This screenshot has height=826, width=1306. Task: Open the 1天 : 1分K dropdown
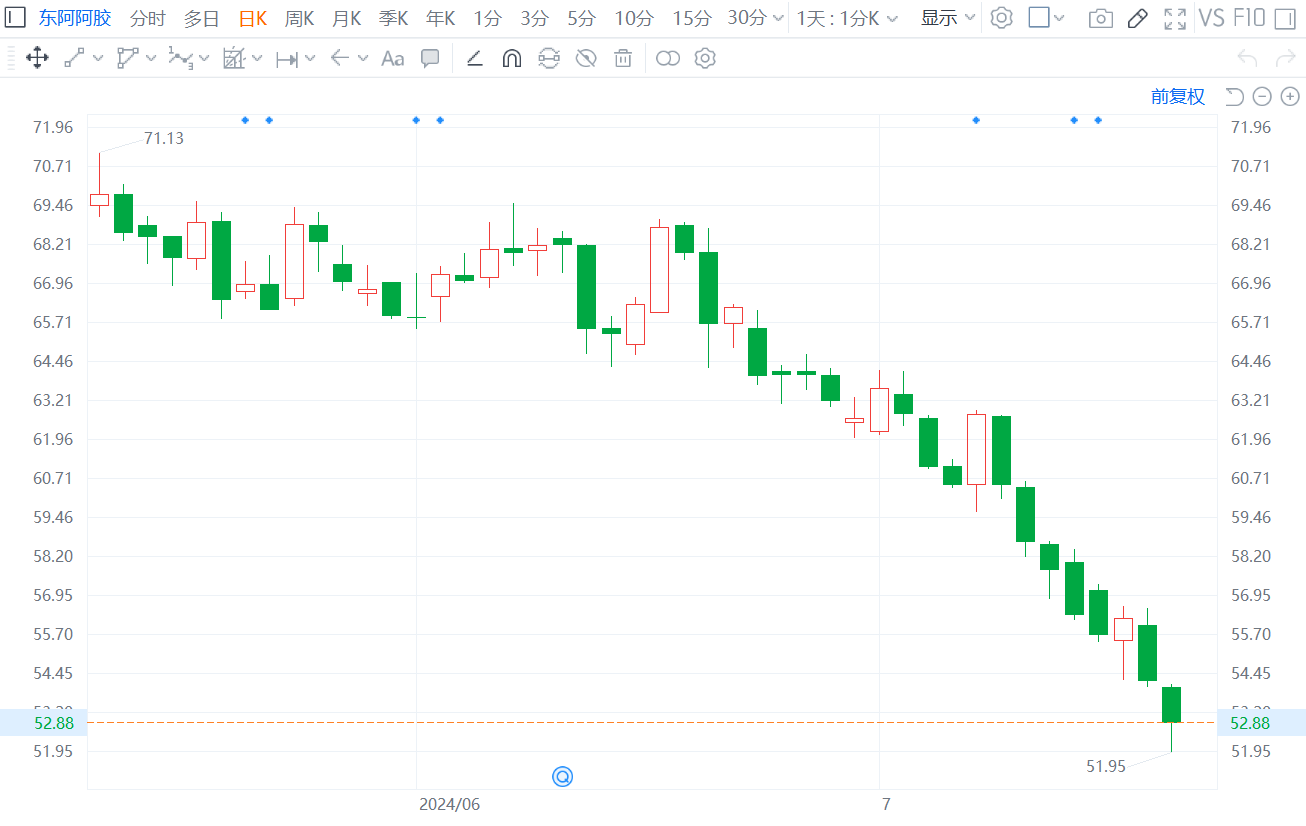[x=847, y=18]
